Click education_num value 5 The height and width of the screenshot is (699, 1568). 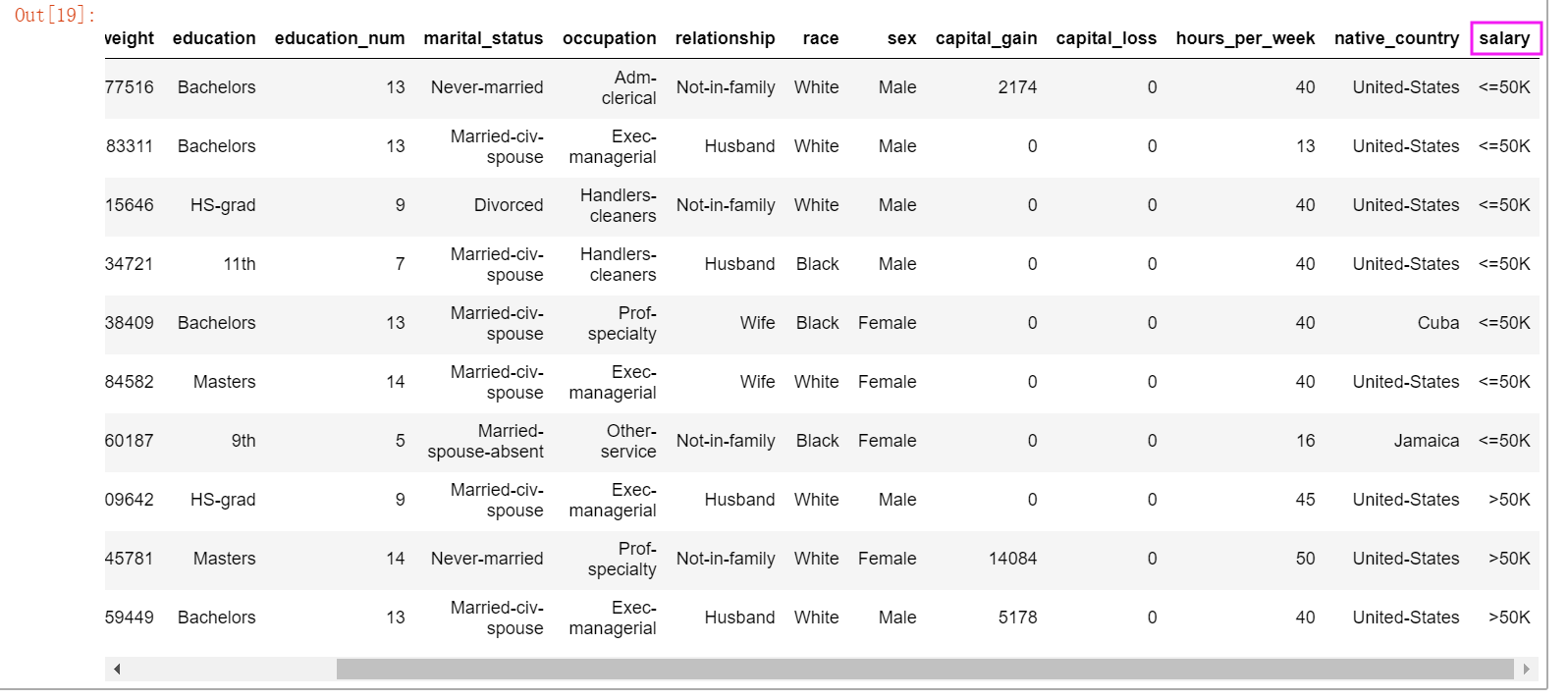[400, 441]
